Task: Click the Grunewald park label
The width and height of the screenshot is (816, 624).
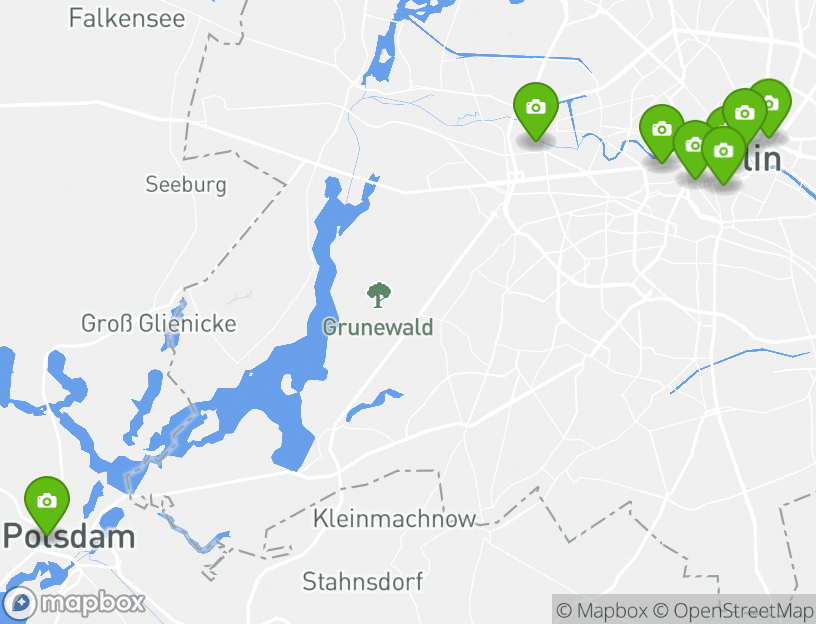Action: [x=378, y=327]
